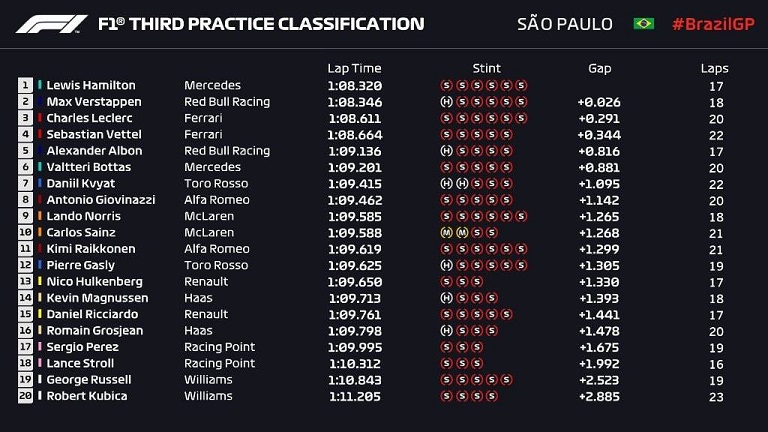Select the São Paulo location label
This screenshot has width=768, height=432.
565,24
